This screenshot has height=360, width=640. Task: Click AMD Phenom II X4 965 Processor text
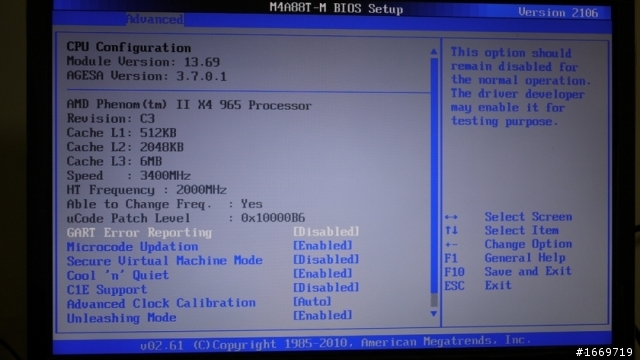point(189,105)
